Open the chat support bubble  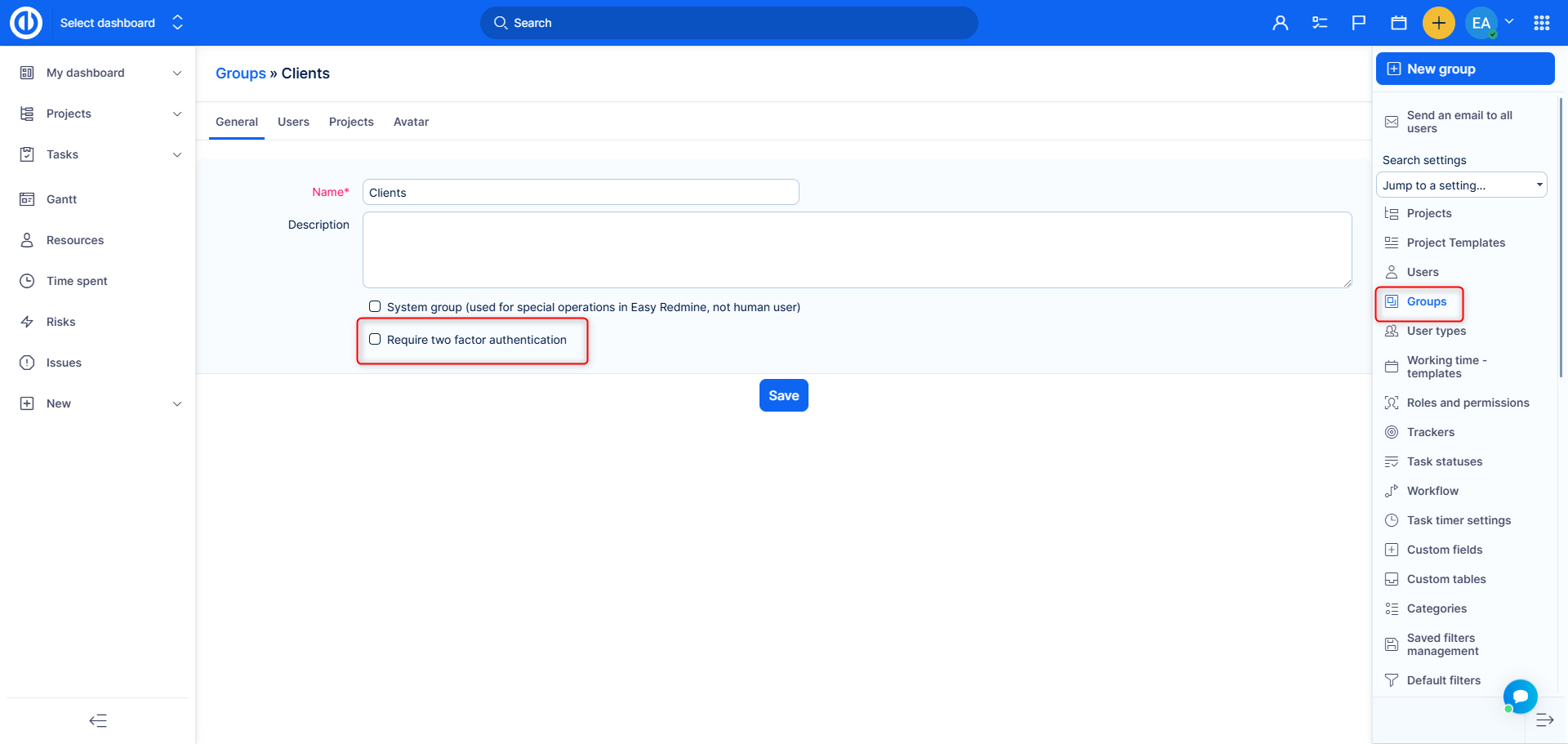coord(1520,697)
